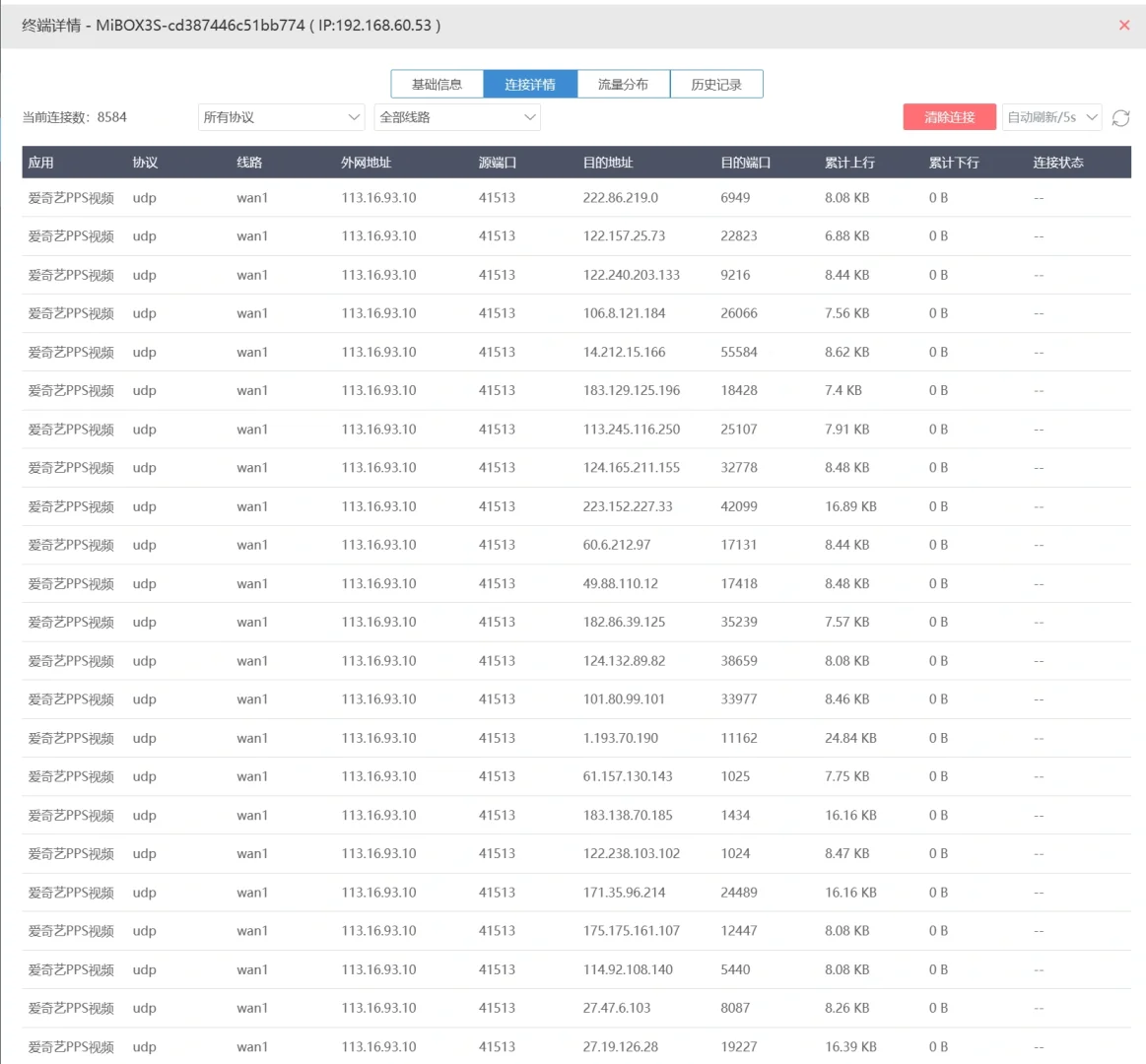
Task: Click destination address 223.152.227.33
Action: (628, 506)
